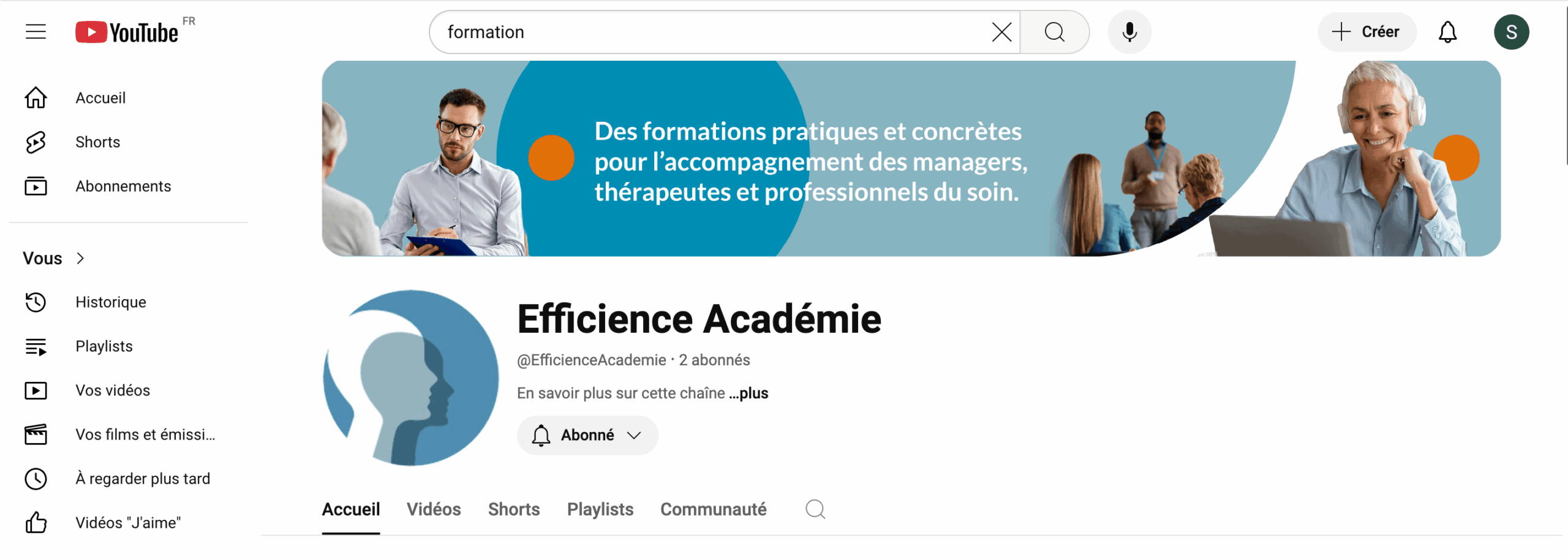This screenshot has width=1568, height=559.
Task: Switch to the Vidéos tab
Action: click(434, 509)
